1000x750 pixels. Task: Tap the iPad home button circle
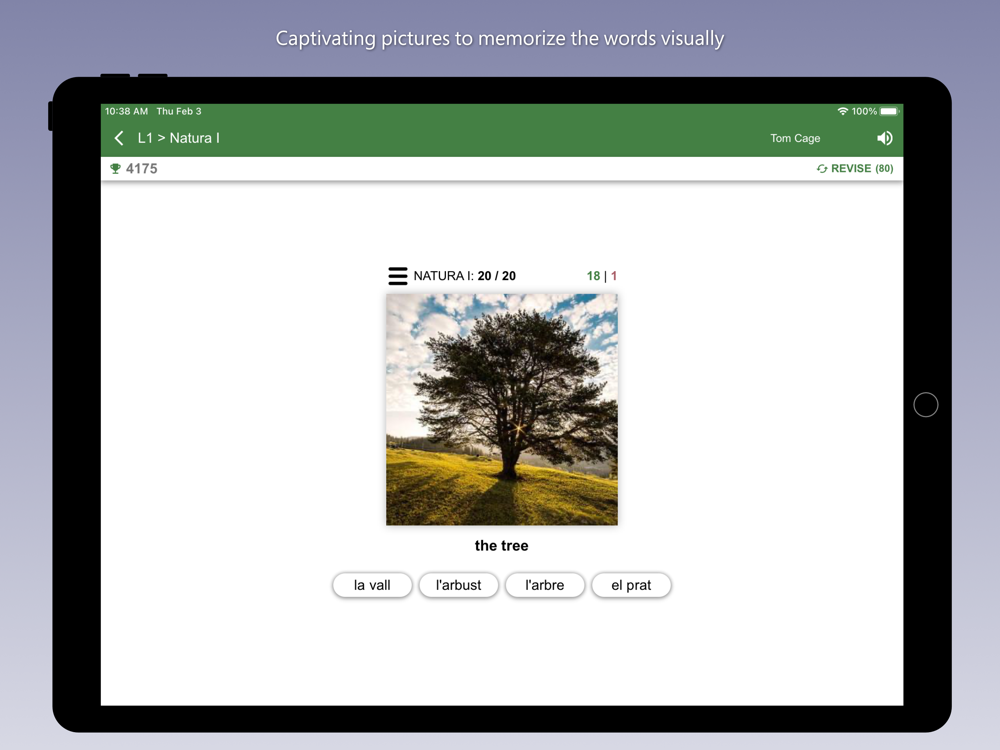click(925, 404)
